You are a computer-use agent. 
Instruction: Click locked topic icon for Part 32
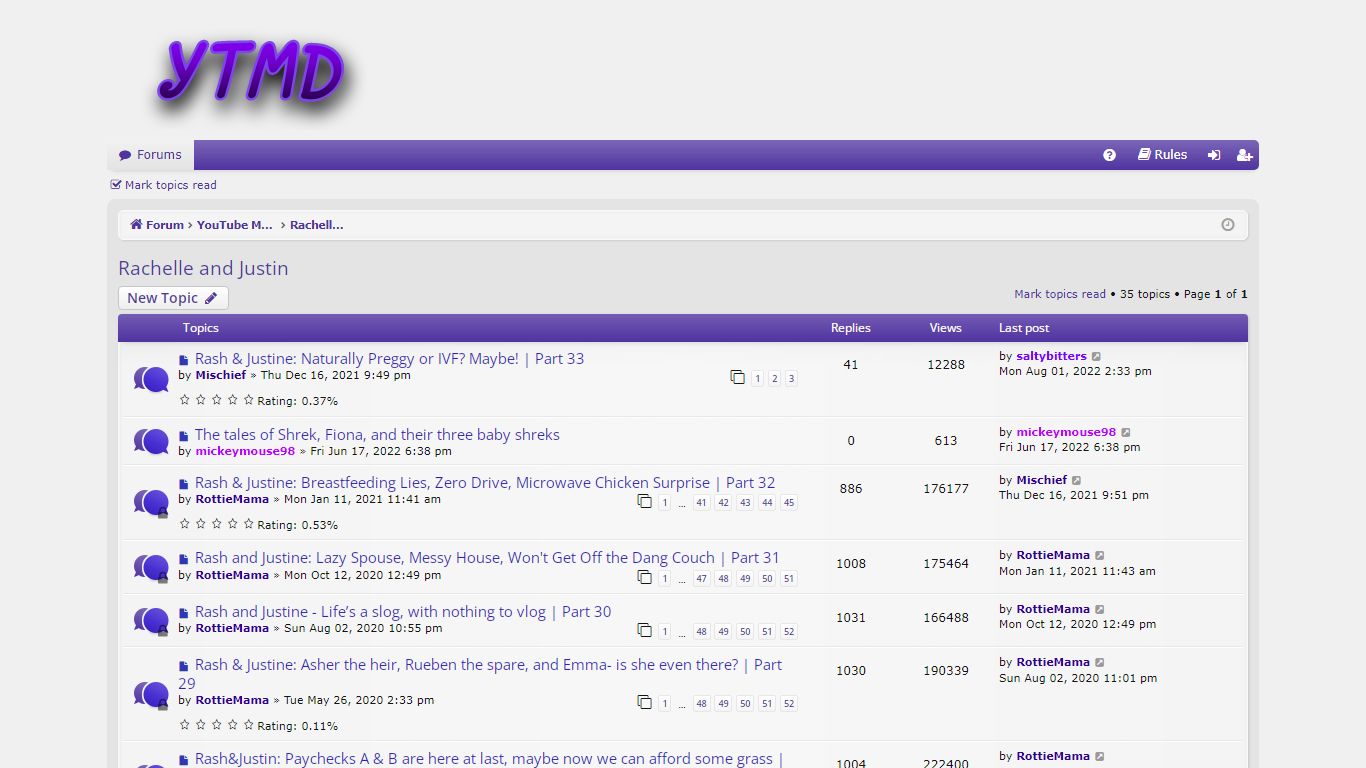(151, 503)
